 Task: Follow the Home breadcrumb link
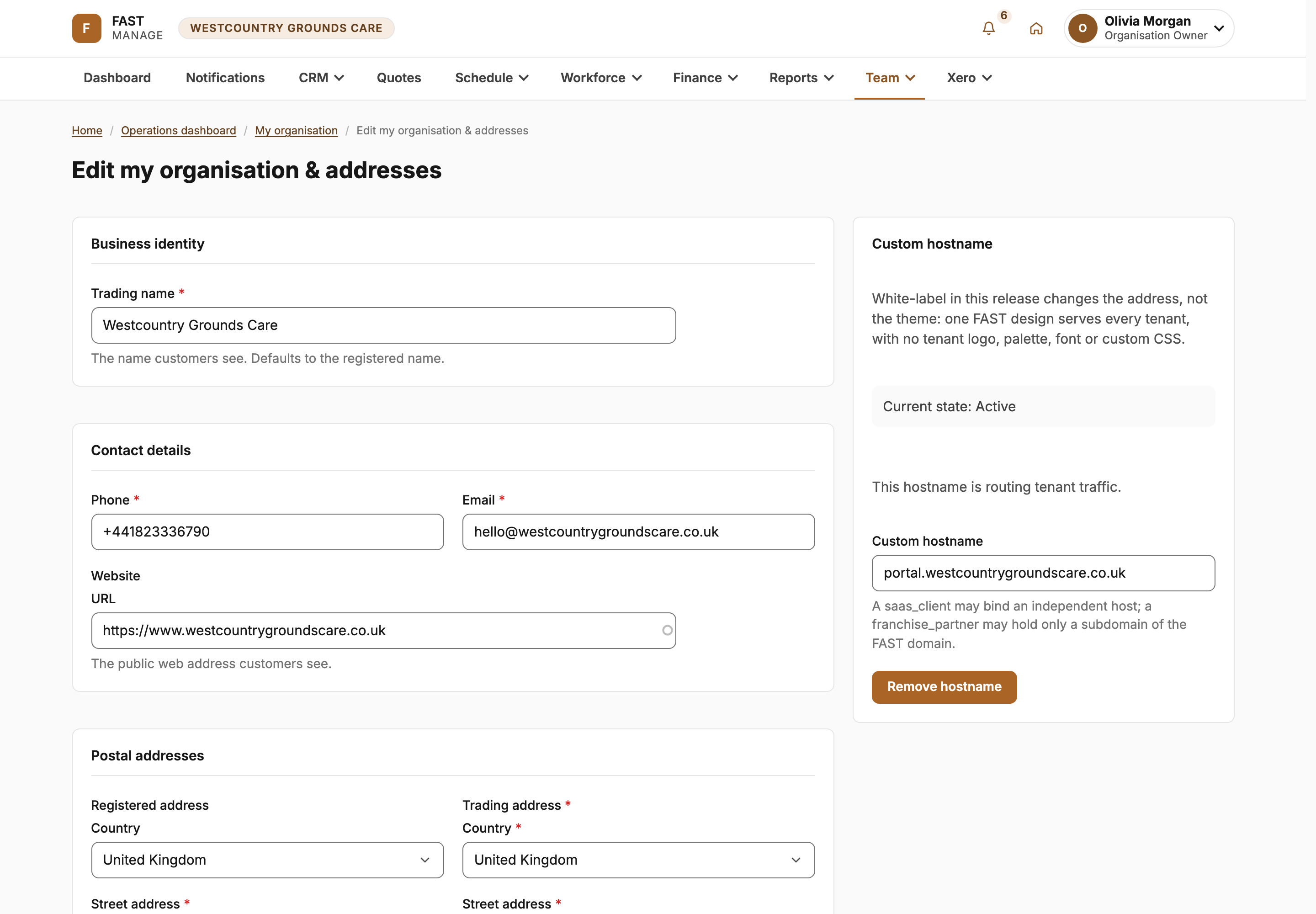click(x=87, y=131)
